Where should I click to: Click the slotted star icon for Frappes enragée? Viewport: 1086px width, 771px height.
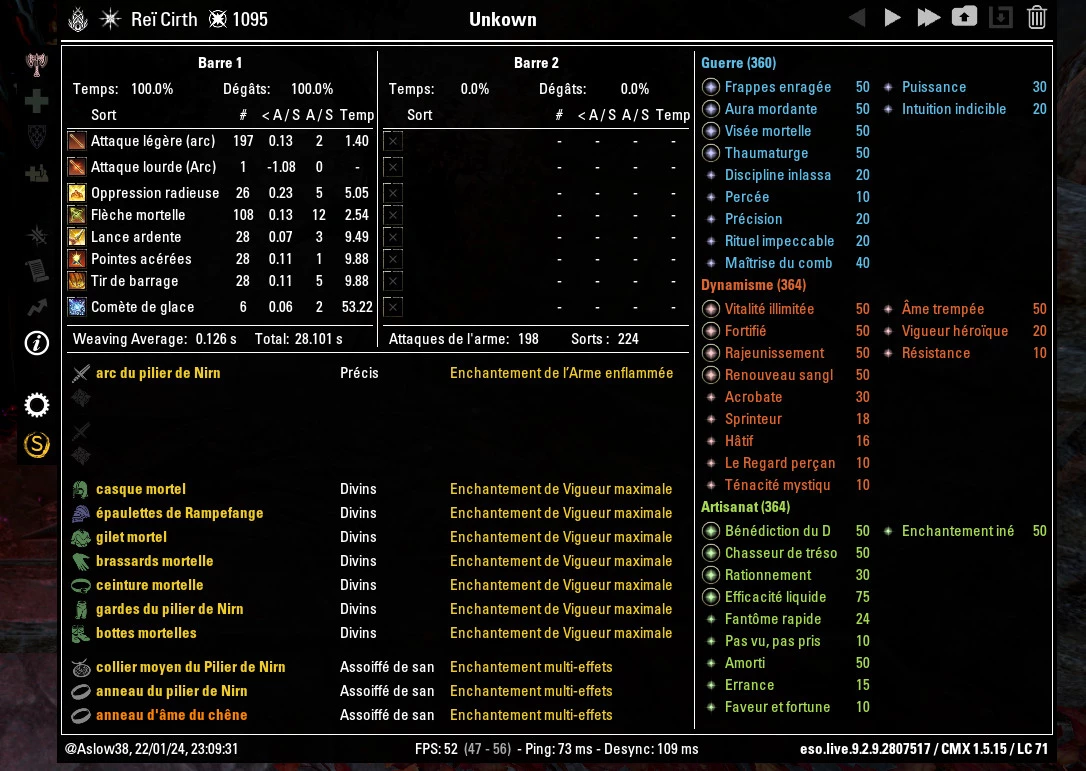pos(711,87)
